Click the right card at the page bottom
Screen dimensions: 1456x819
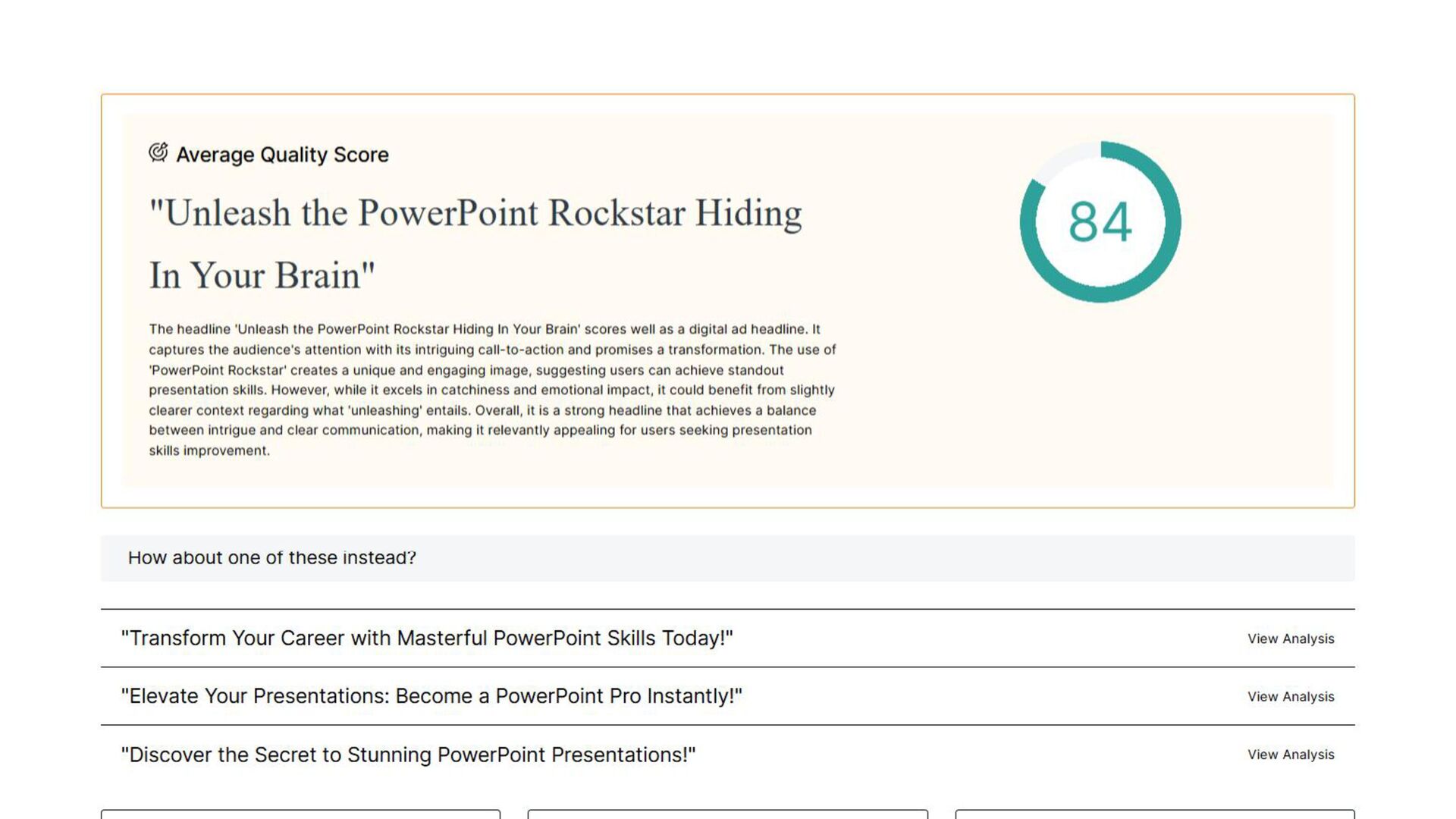1154,814
